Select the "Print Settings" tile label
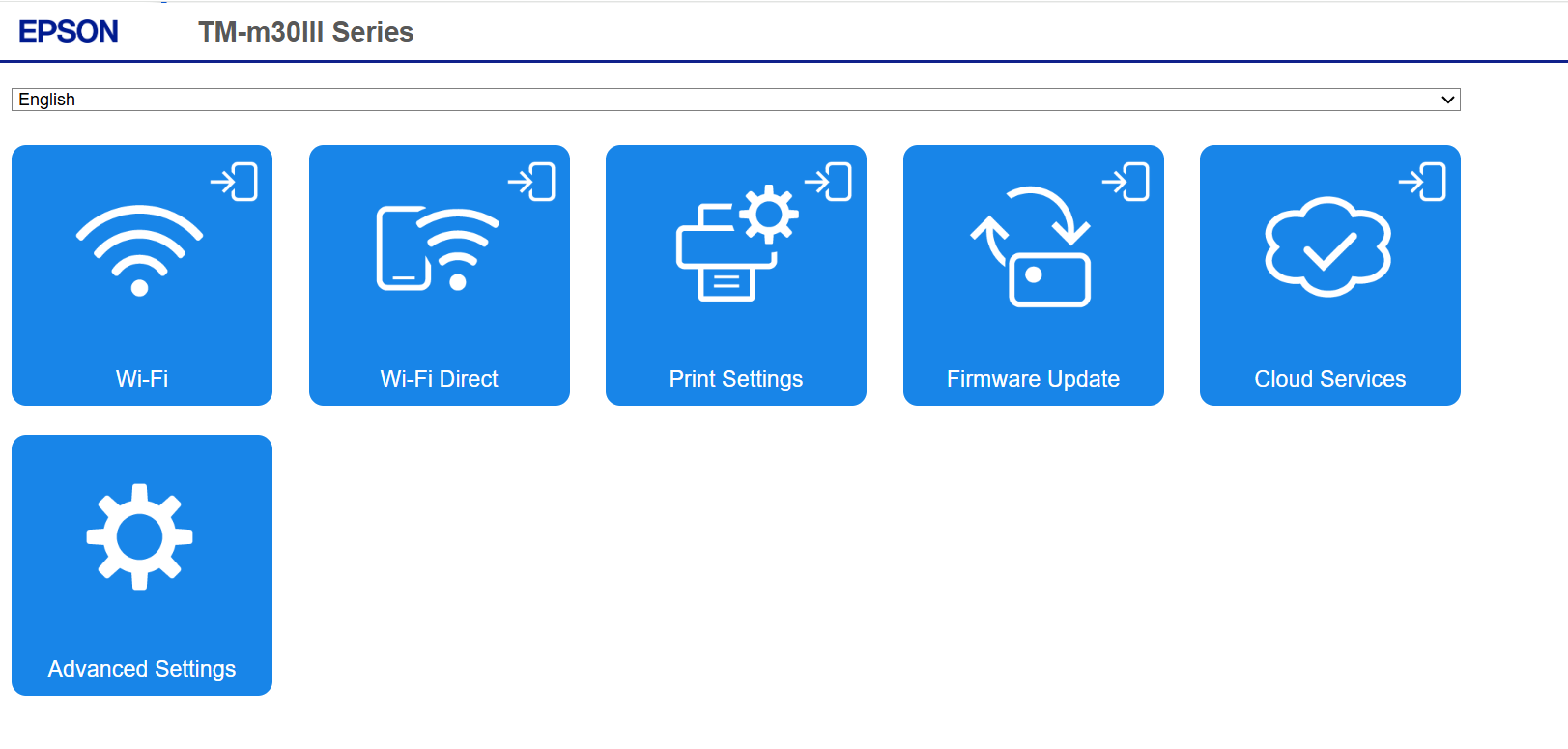This screenshot has height=749, width=1568. (x=736, y=379)
